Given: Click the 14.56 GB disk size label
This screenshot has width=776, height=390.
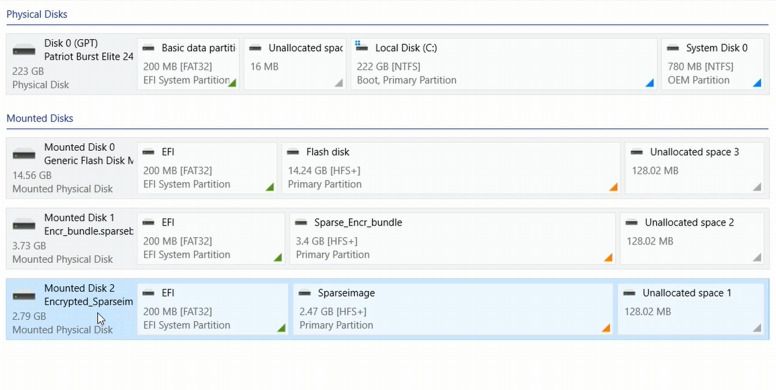Looking at the screenshot, I should click(x=32, y=175).
